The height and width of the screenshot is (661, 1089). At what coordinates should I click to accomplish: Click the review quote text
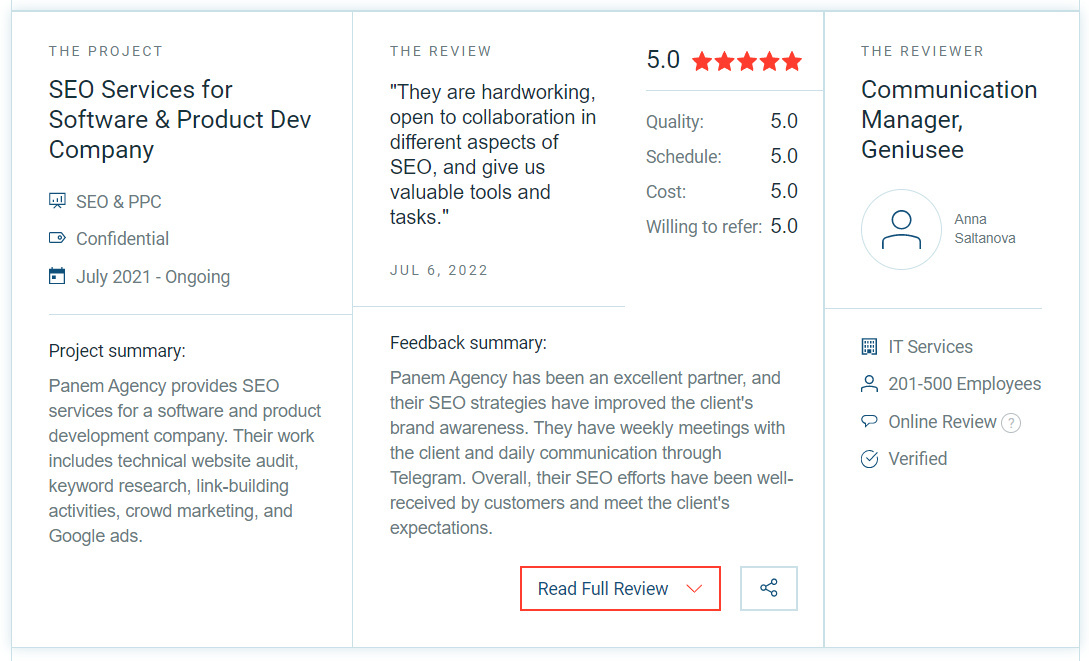coord(493,154)
